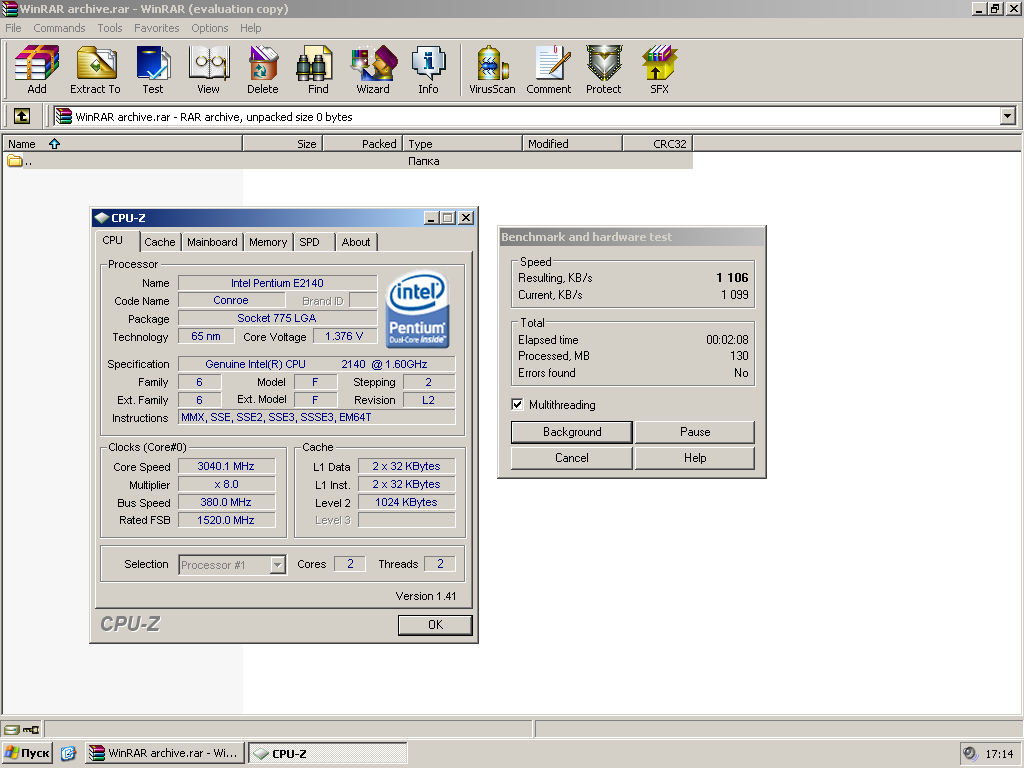Click the 1024 KBytes Level 2 value
This screenshot has width=1024, height=768.
click(406, 502)
